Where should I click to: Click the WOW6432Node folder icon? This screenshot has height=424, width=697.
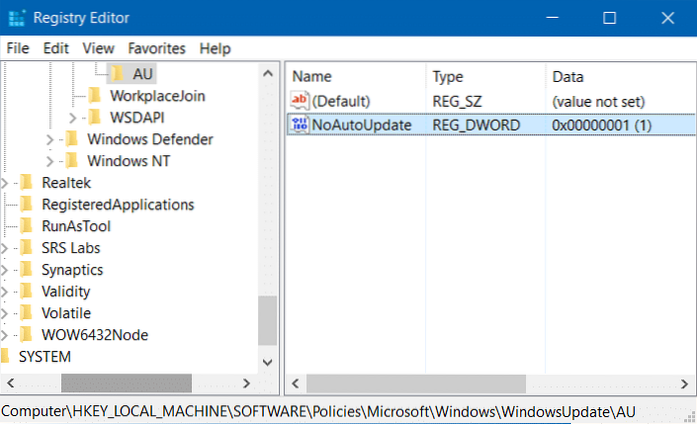click(x=27, y=335)
